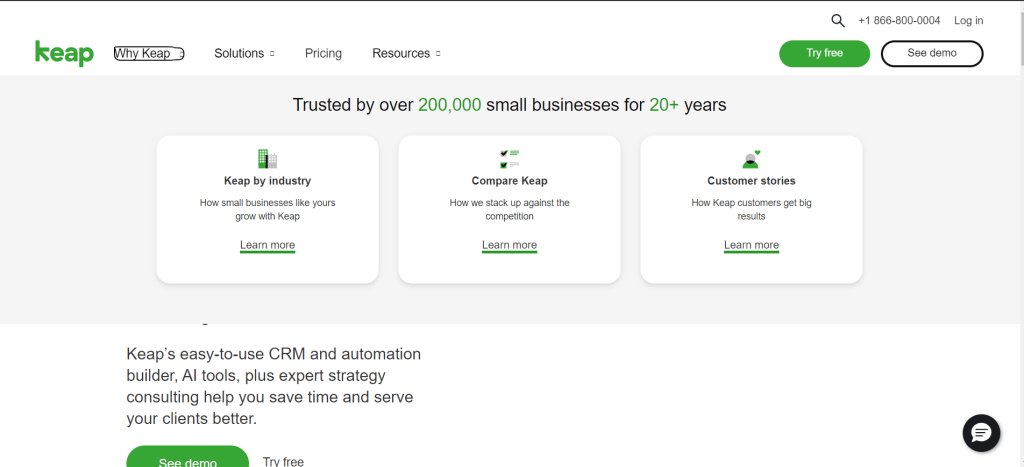Click the Try free text link below the paragraph
This screenshot has width=1024, height=467.
[283, 461]
